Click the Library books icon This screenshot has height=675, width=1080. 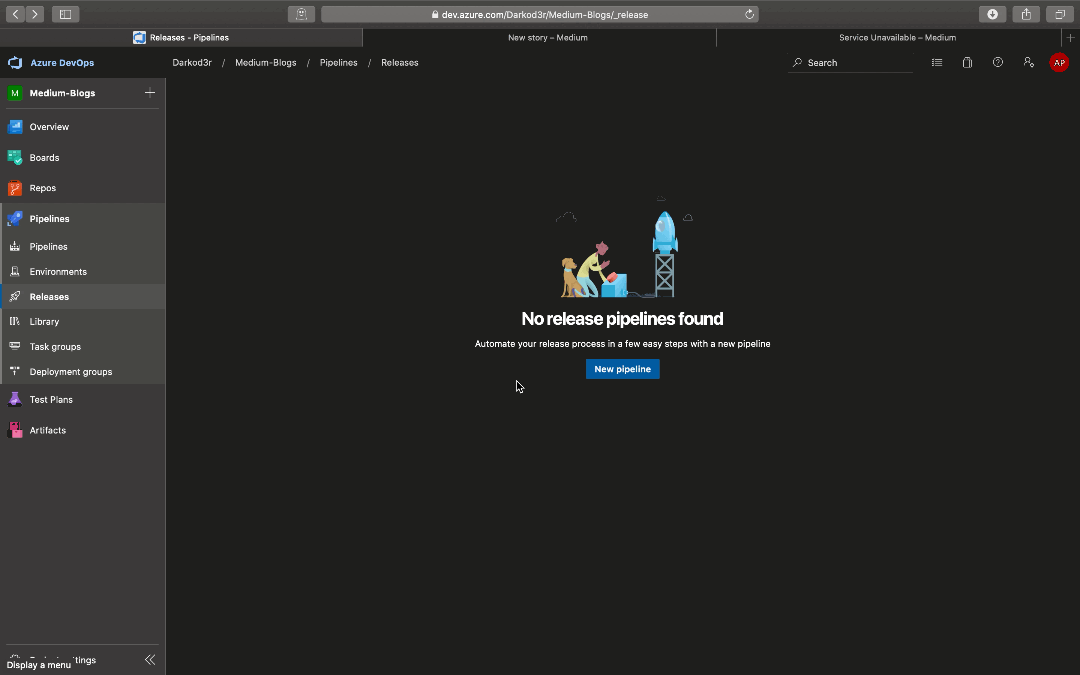point(14,322)
